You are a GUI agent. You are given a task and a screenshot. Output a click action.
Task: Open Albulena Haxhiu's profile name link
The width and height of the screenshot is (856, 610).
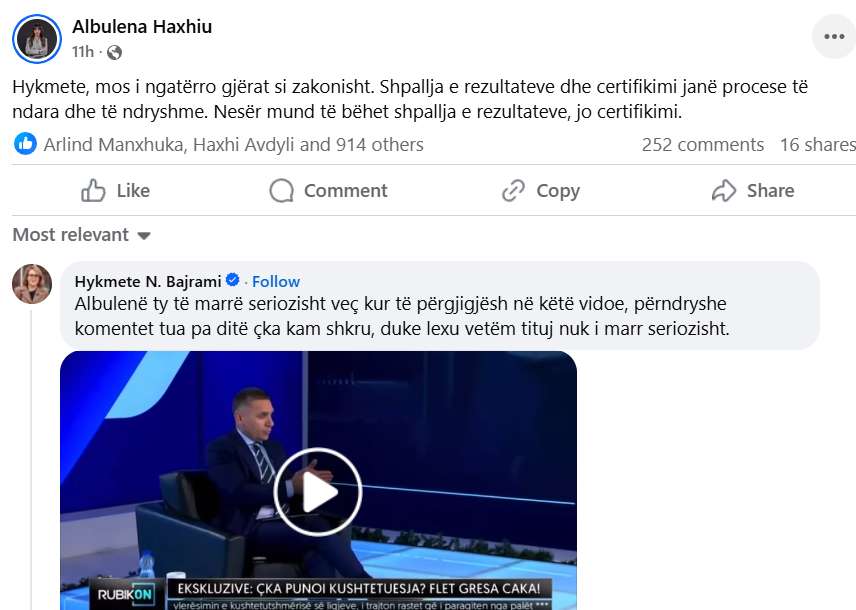(x=142, y=26)
